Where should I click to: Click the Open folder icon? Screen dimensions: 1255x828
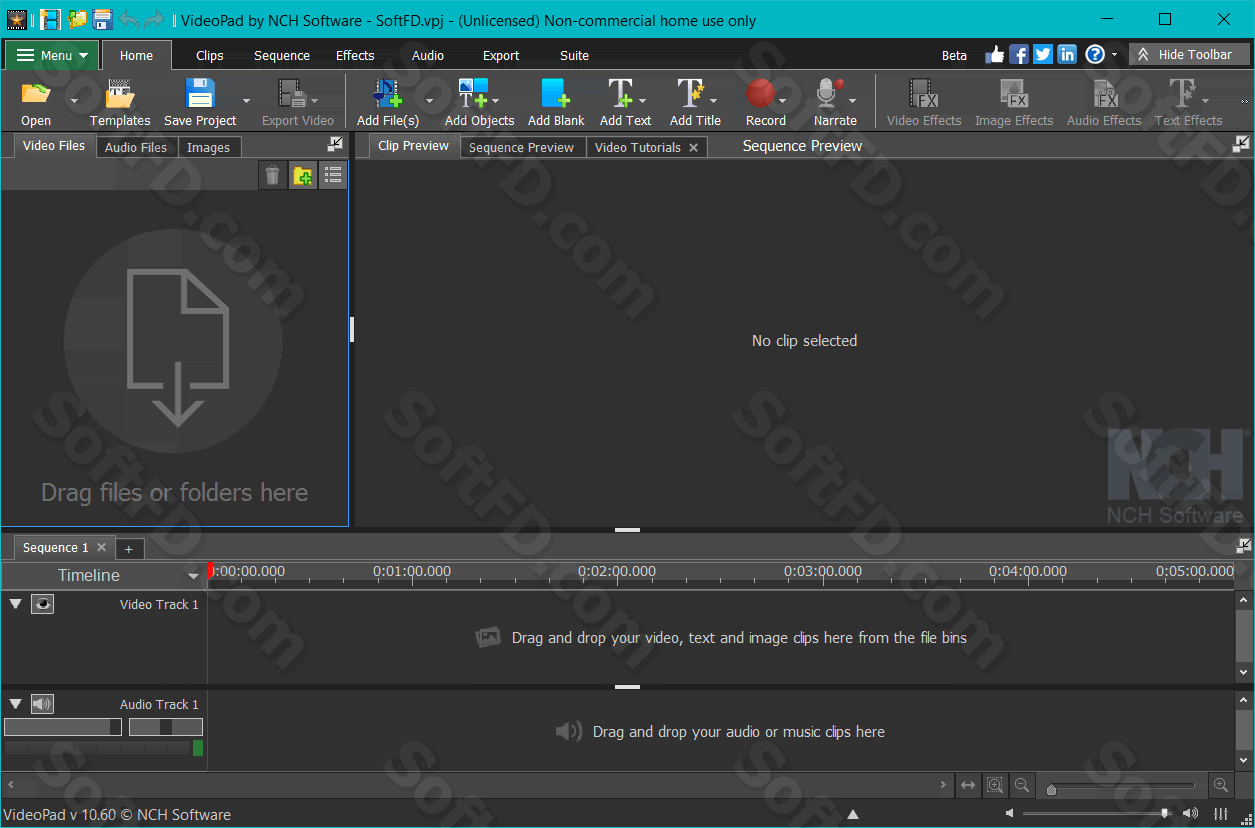click(36, 94)
